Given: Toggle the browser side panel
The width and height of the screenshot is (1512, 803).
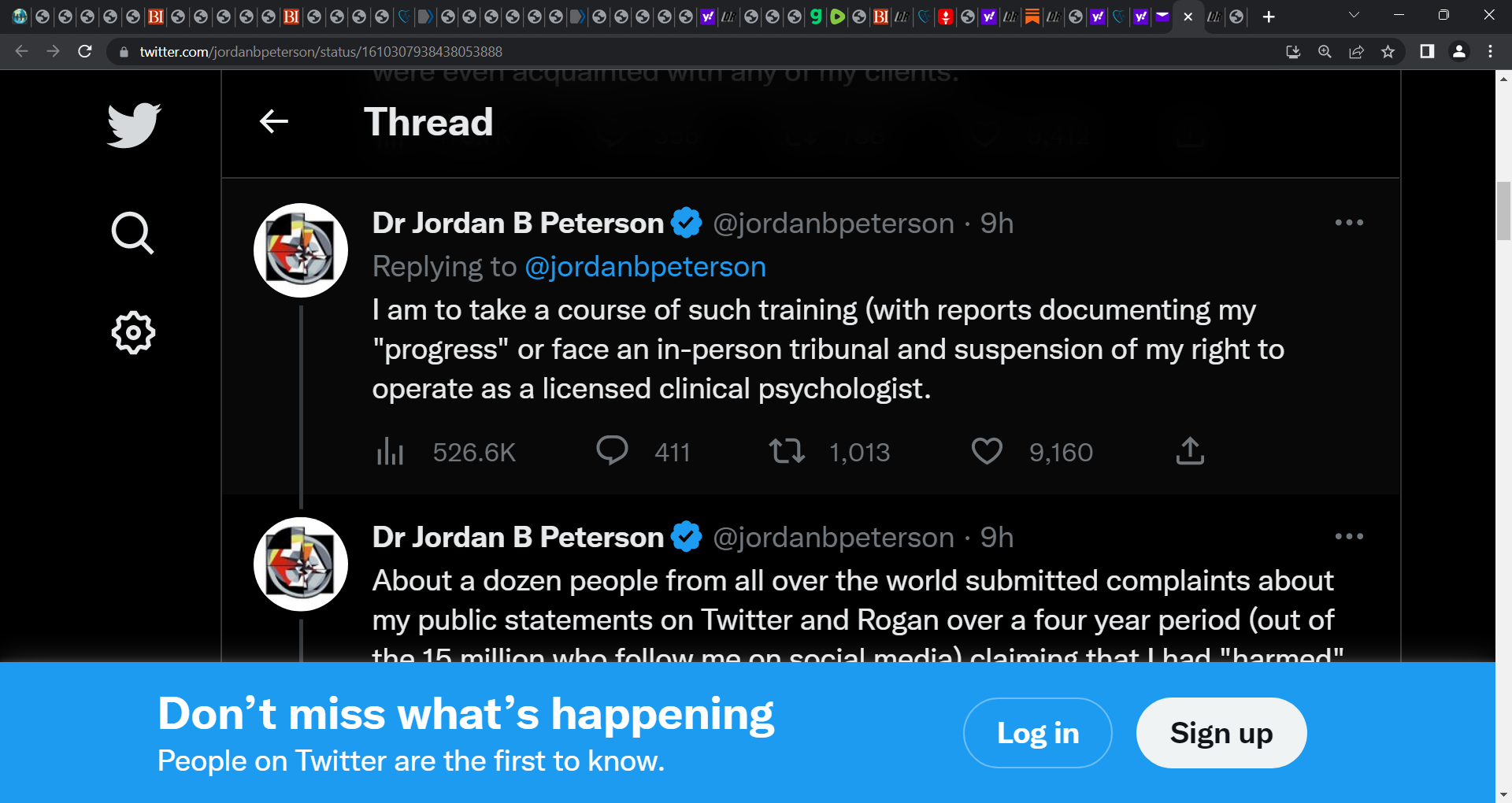Looking at the screenshot, I should click(x=1427, y=51).
